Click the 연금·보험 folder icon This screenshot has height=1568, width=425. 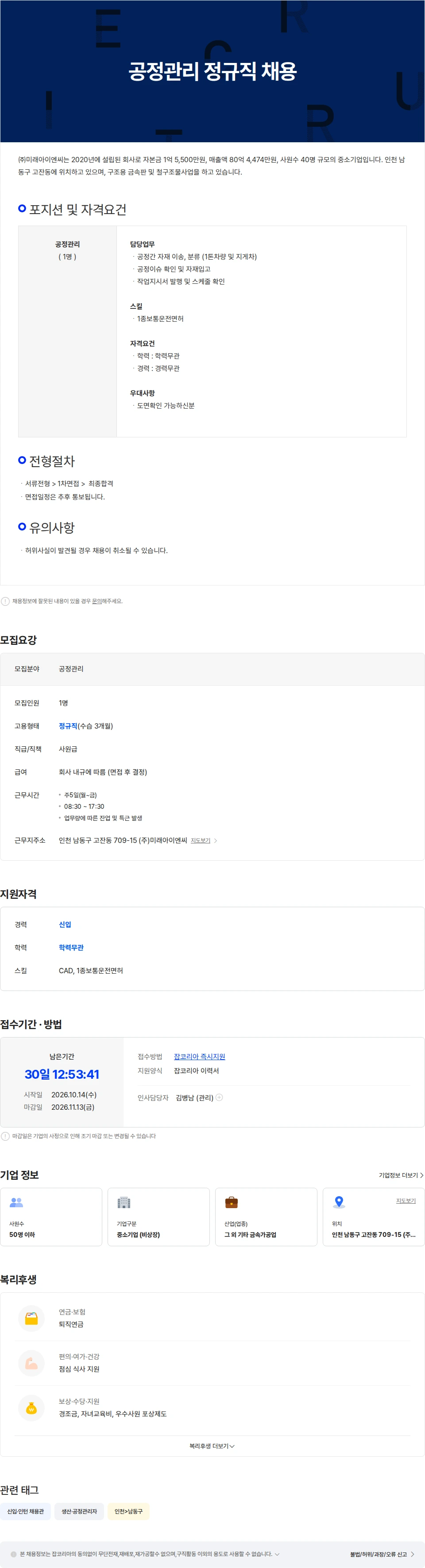tap(31, 1318)
